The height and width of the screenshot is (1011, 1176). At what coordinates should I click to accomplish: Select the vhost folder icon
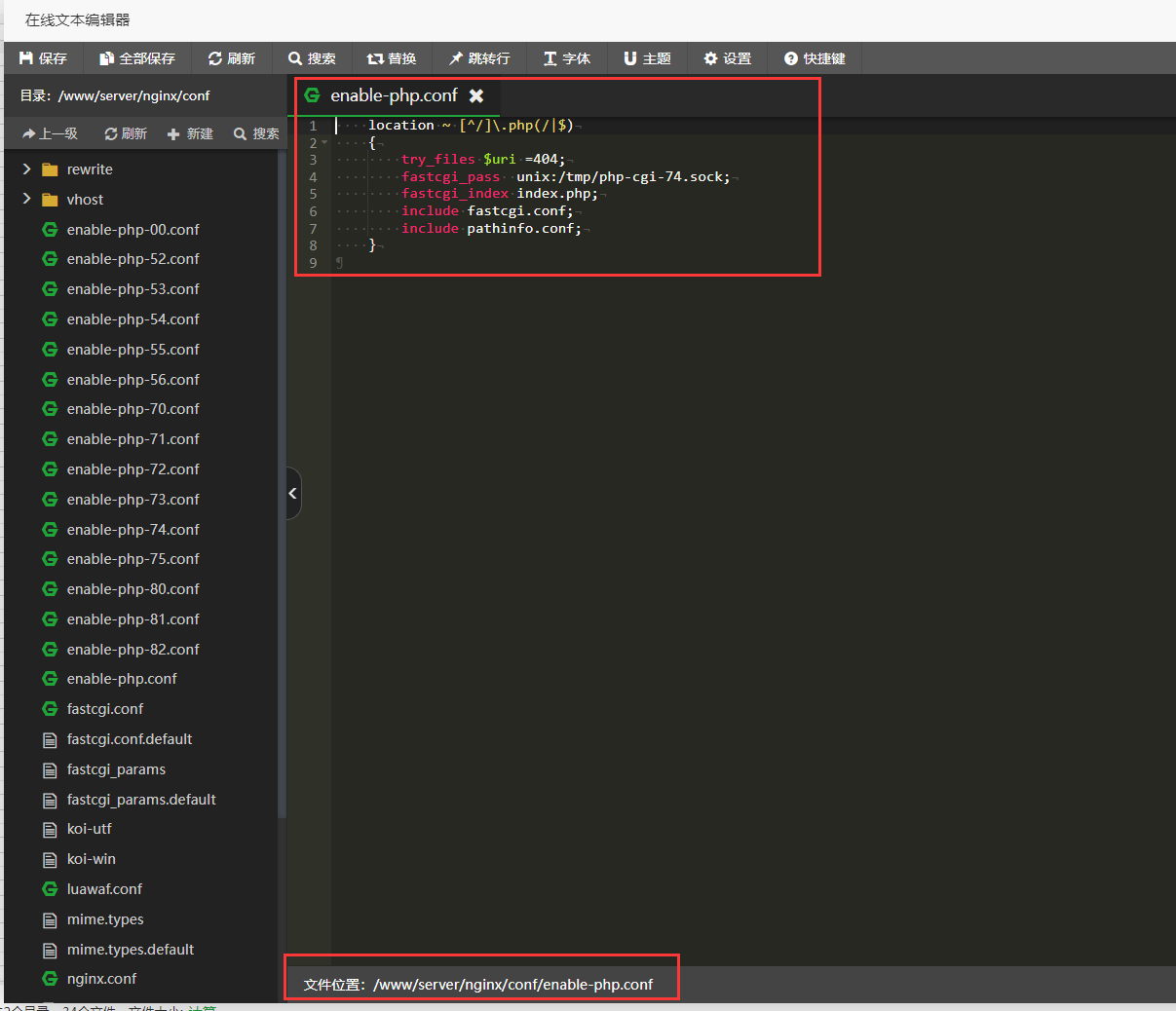50,200
